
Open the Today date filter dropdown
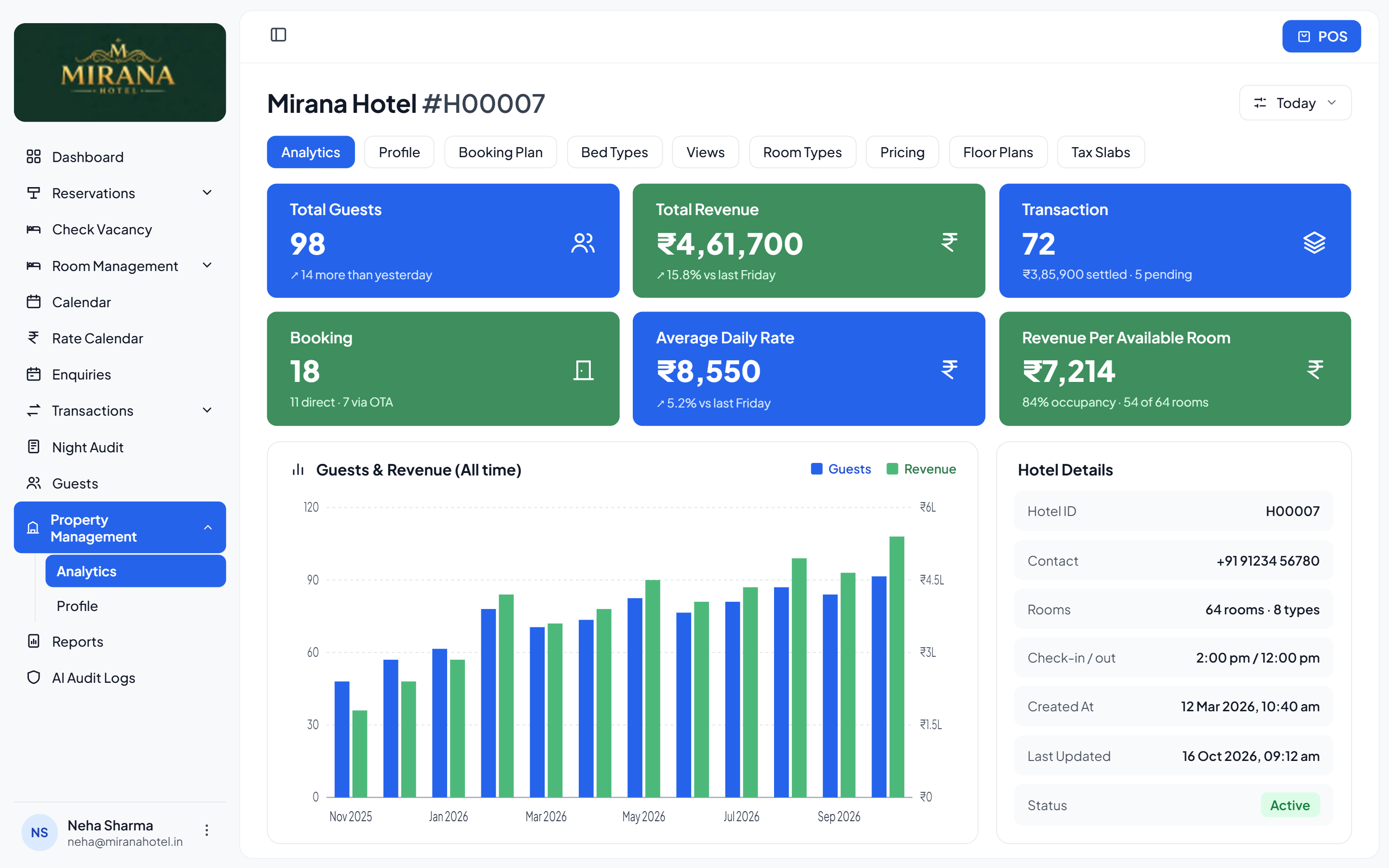[1295, 103]
